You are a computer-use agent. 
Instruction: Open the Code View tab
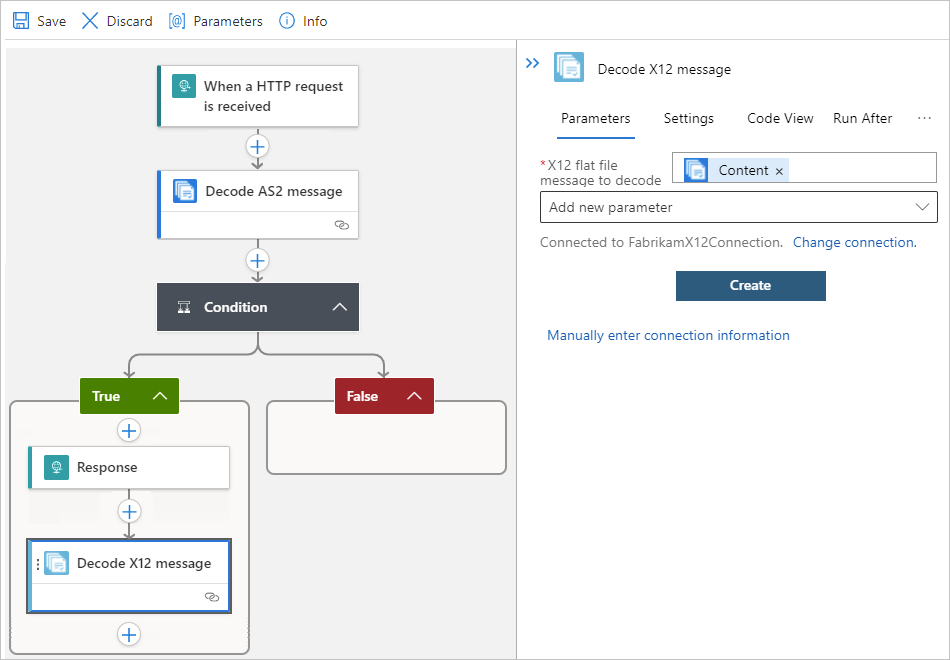[780, 118]
